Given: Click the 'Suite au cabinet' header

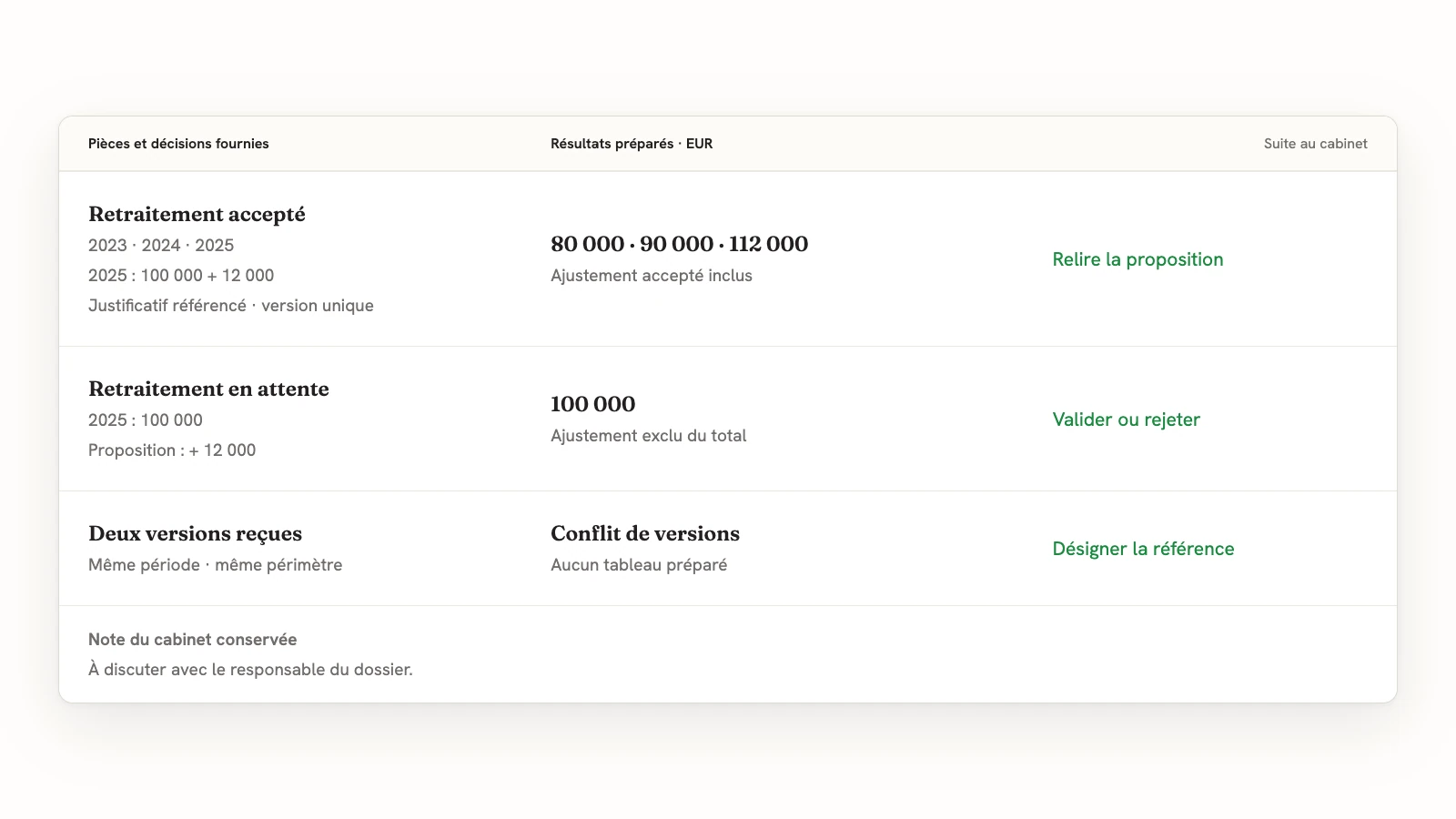Looking at the screenshot, I should 1315,144.
